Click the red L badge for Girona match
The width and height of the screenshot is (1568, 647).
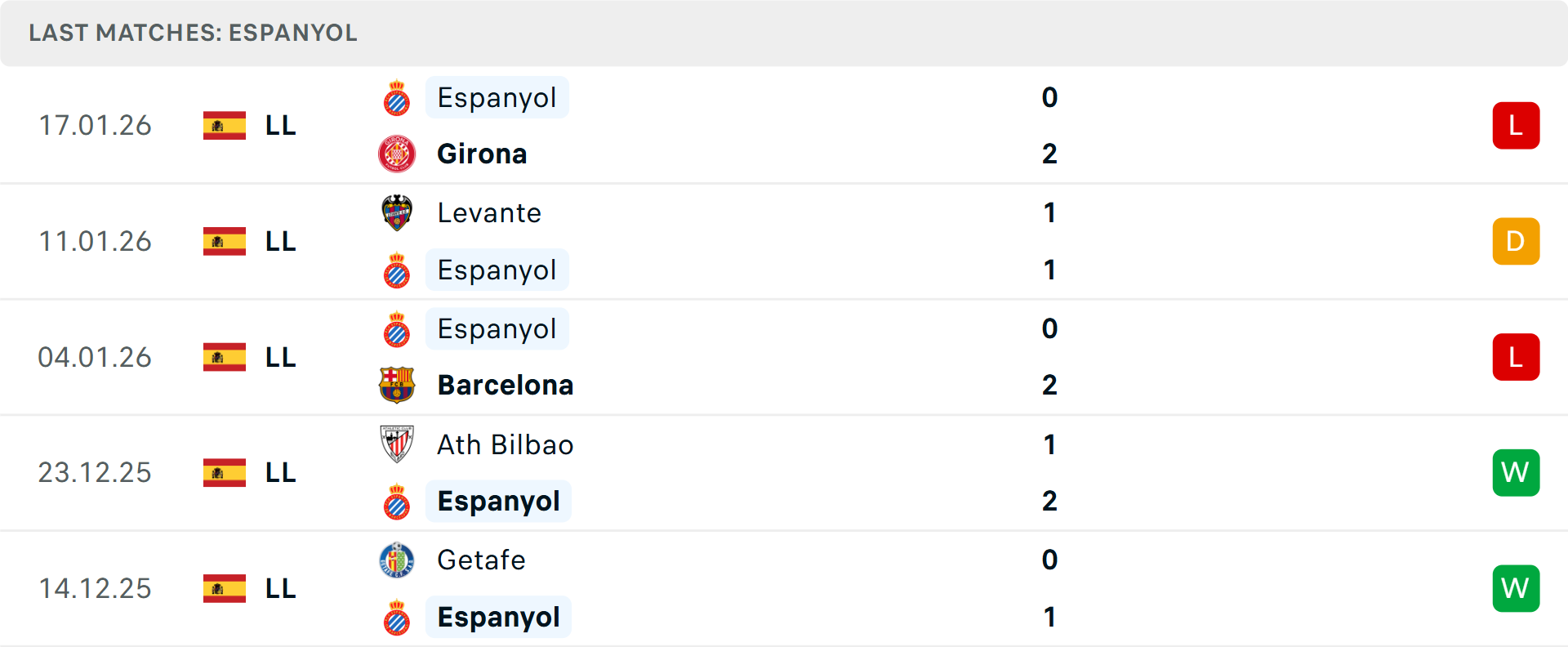(1516, 126)
